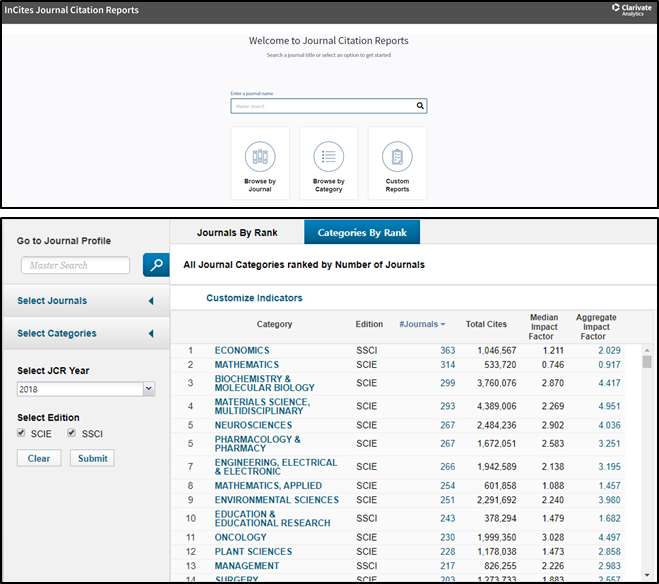Click the Total Cites column header
659x584 pixels.
click(486, 324)
